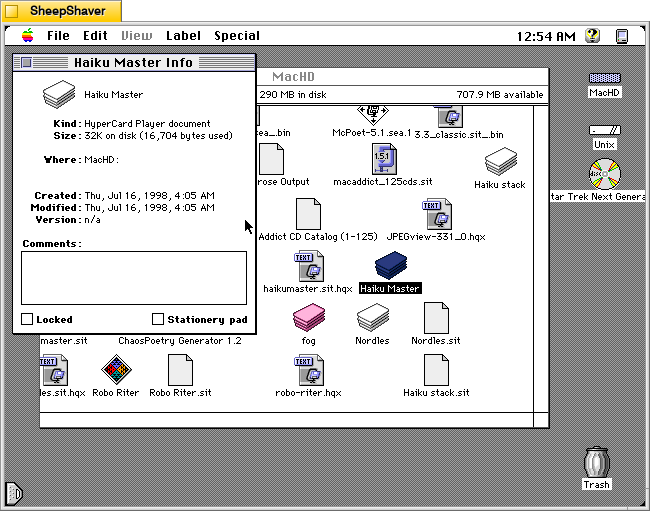Click the 'master.sit' file label
Screen dimensions: 650x511
point(64,341)
